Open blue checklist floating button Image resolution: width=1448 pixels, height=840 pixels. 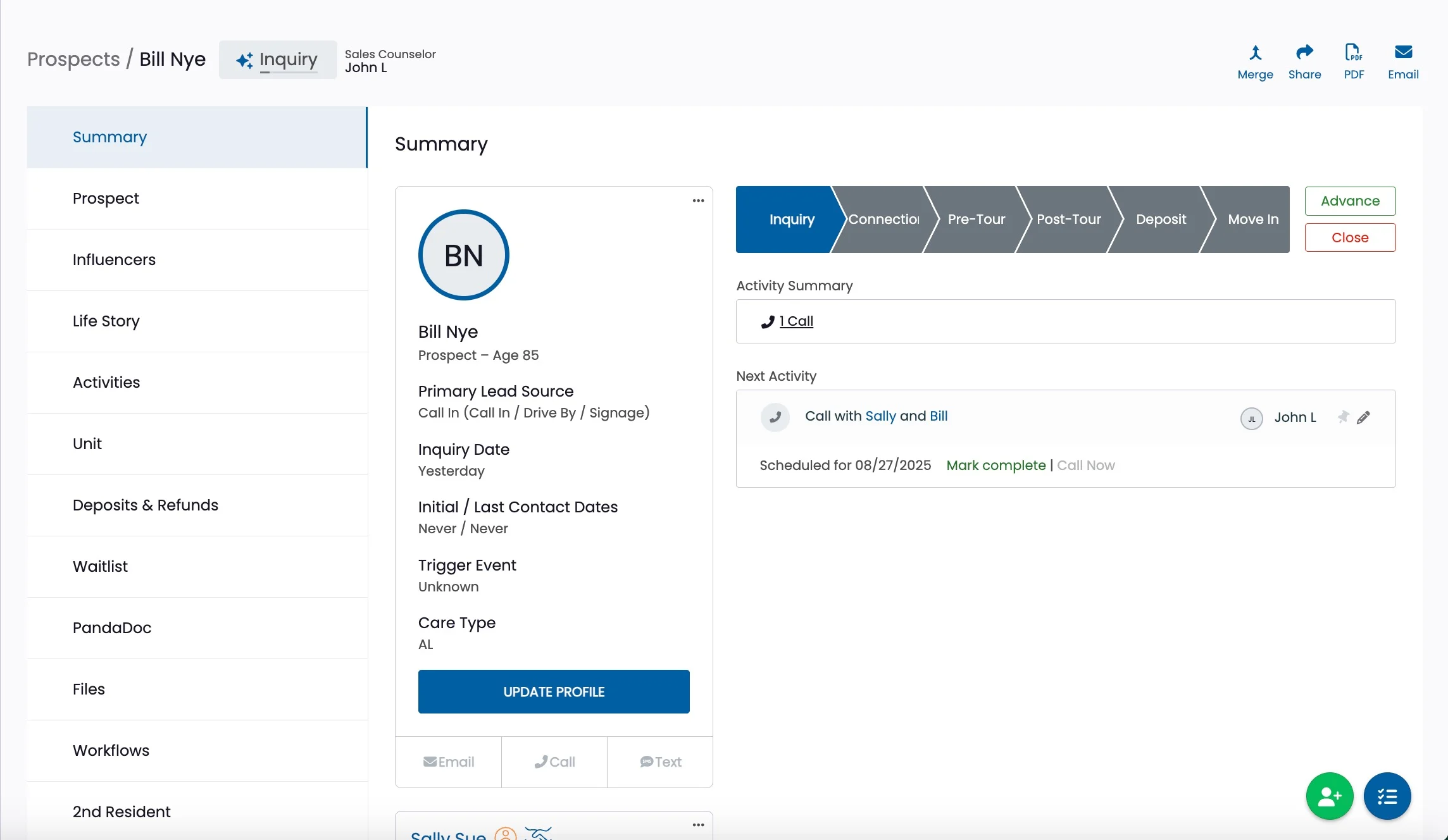[x=1387, y=796]
